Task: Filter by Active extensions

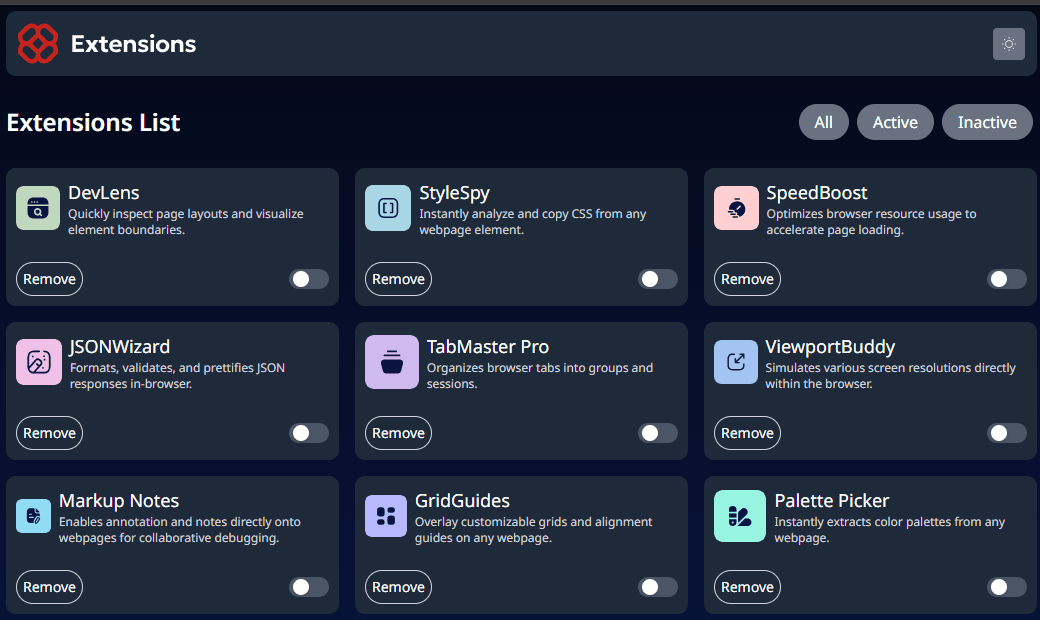Action: click(x=894, y=122)
